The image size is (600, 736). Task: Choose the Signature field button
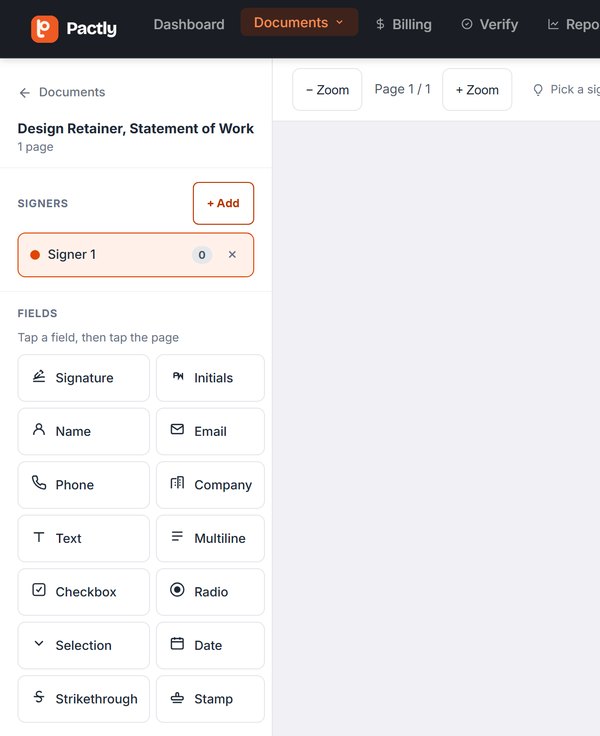(x=84, y=378)
